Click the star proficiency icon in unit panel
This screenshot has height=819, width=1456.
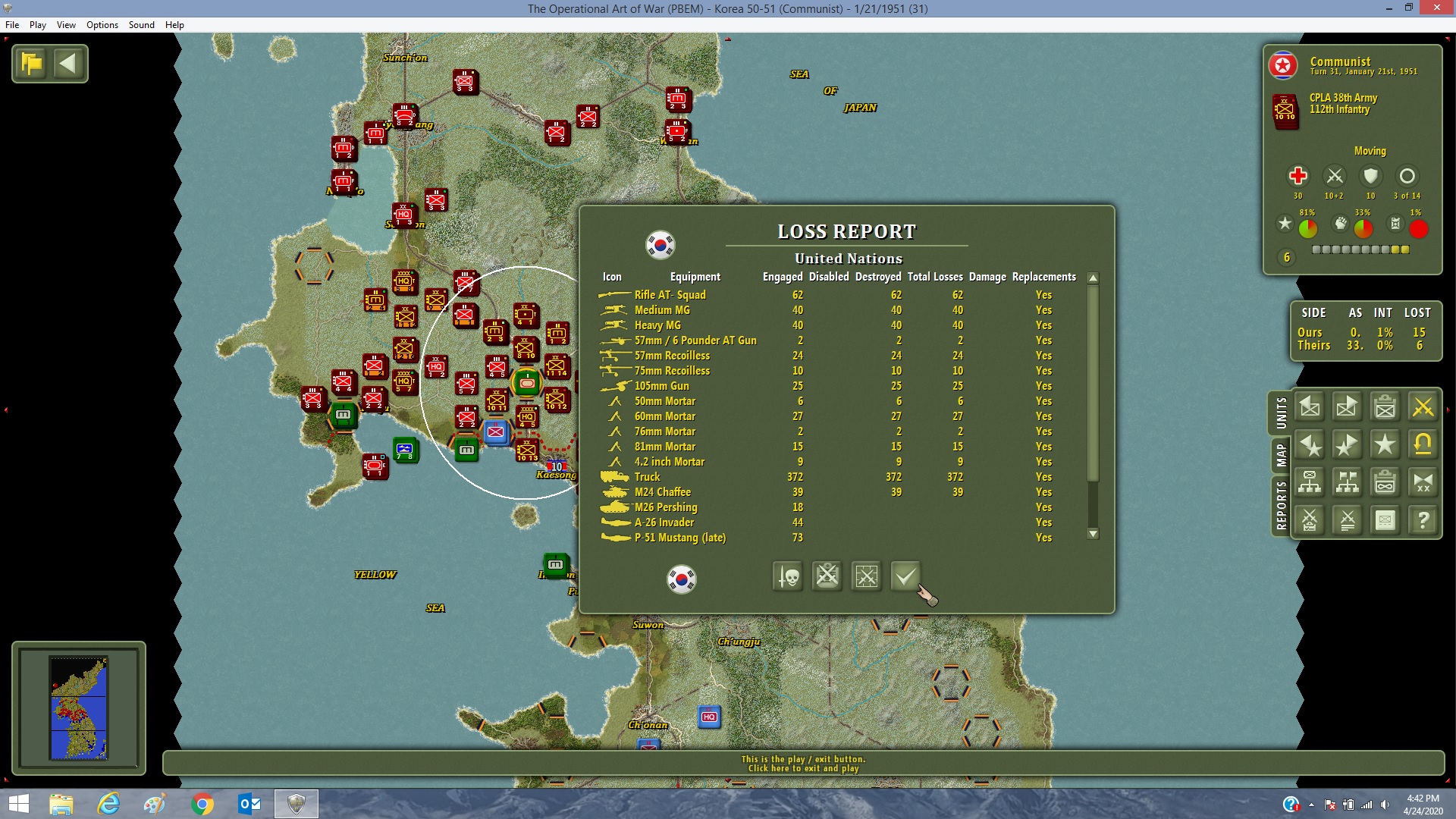click(x=1285, y=224)
